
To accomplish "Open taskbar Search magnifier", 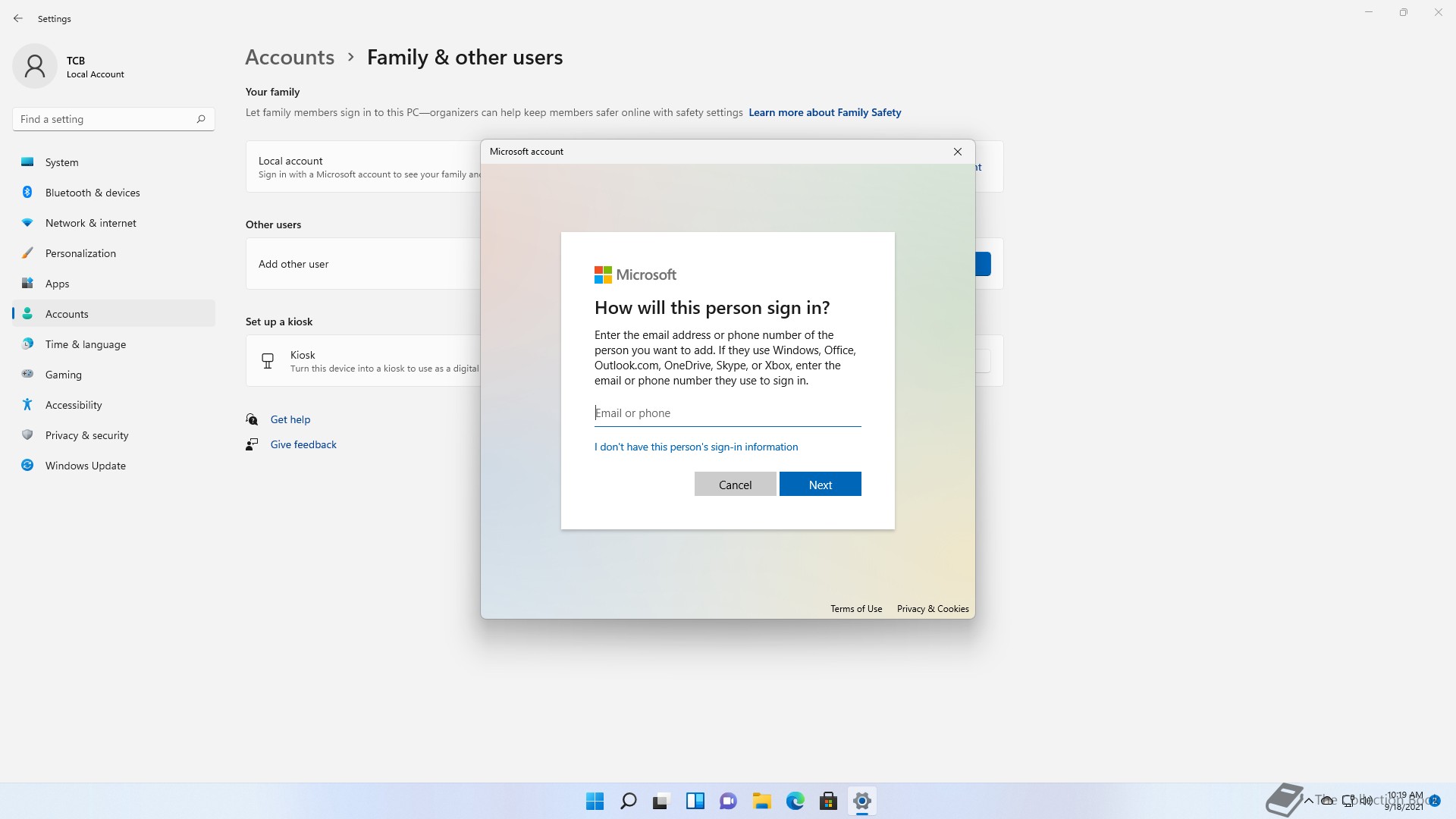I will tap(628, 801).
